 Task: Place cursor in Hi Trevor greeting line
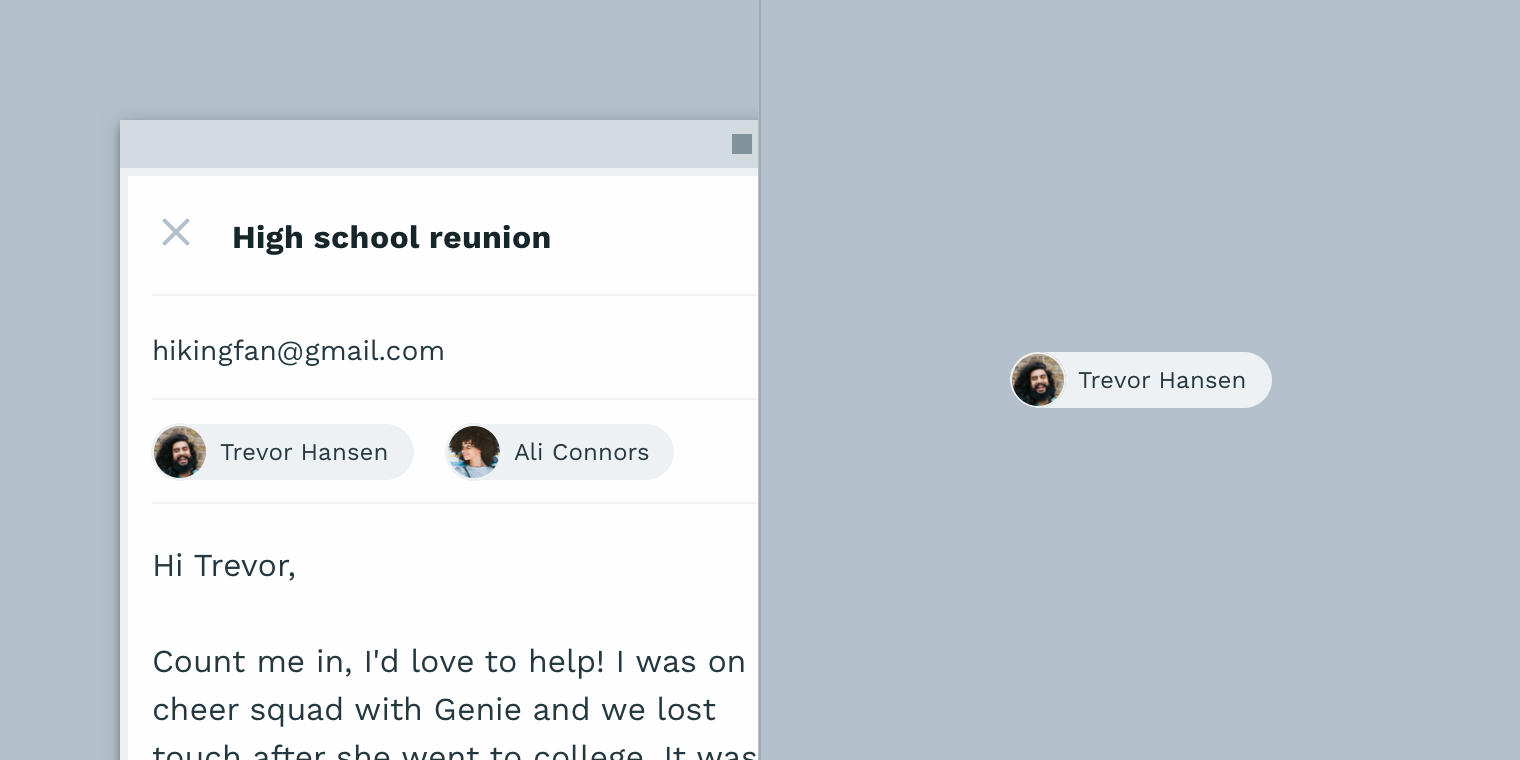pos(224,566)
